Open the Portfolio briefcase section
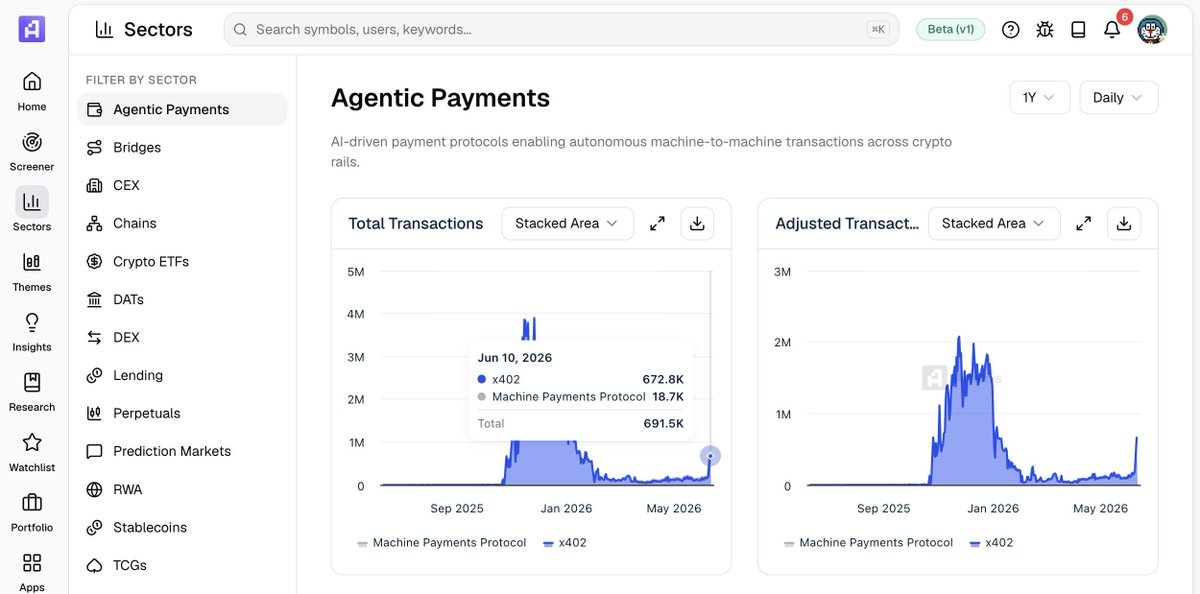 click(32, 511)
